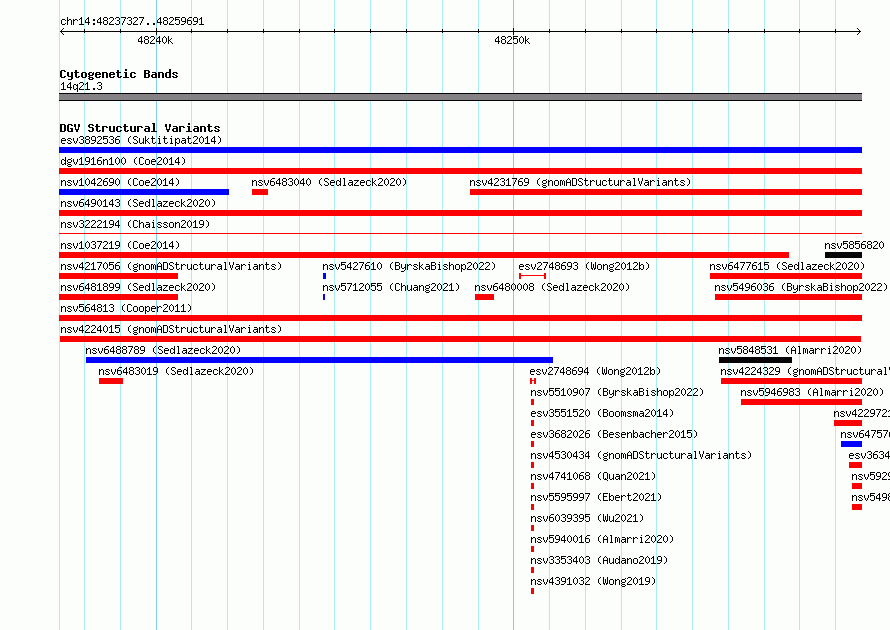Click the gray 14q21.3 cytogenetic band bar
The width and height of the screenshot is (890, 630).
pyautogui.click(x=460, y=97)
